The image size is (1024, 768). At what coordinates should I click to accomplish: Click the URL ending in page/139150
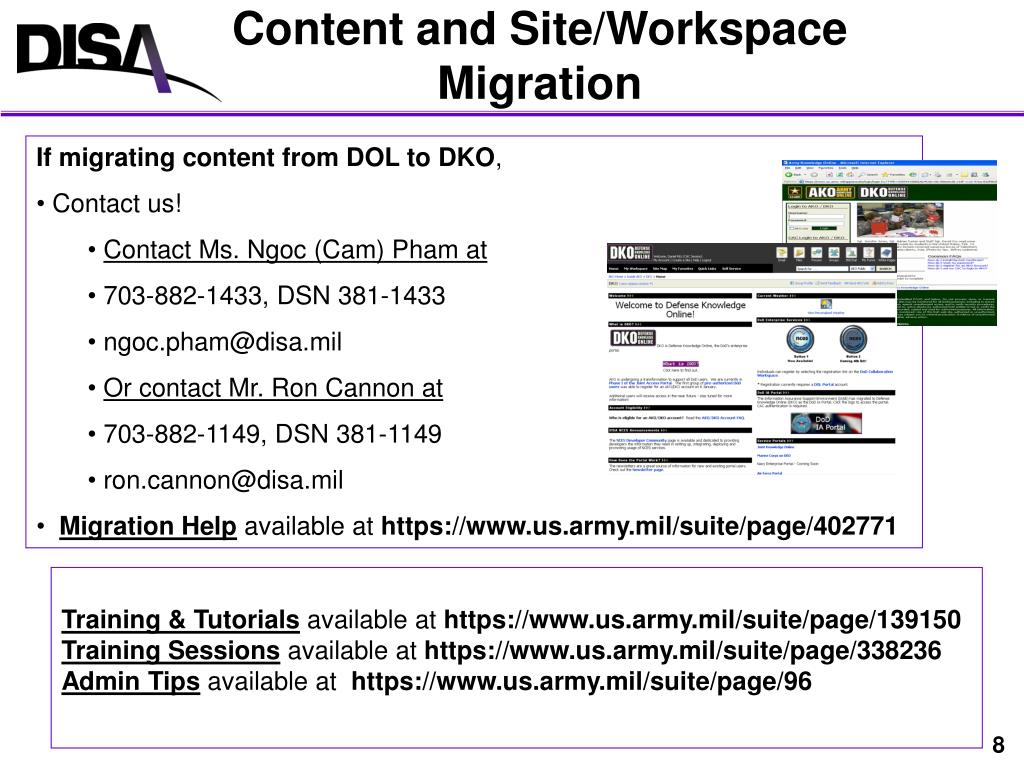coord(702,620)
